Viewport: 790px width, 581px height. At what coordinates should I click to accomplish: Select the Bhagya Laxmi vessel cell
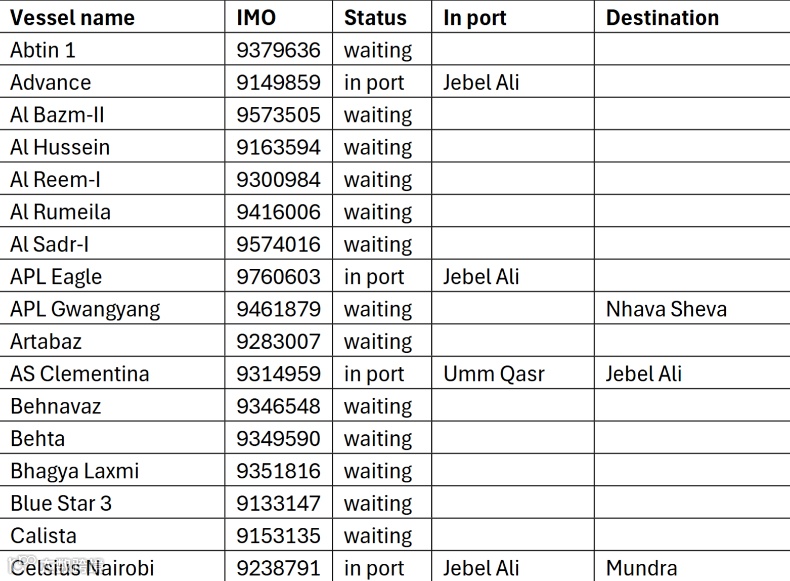pos(74,471)
